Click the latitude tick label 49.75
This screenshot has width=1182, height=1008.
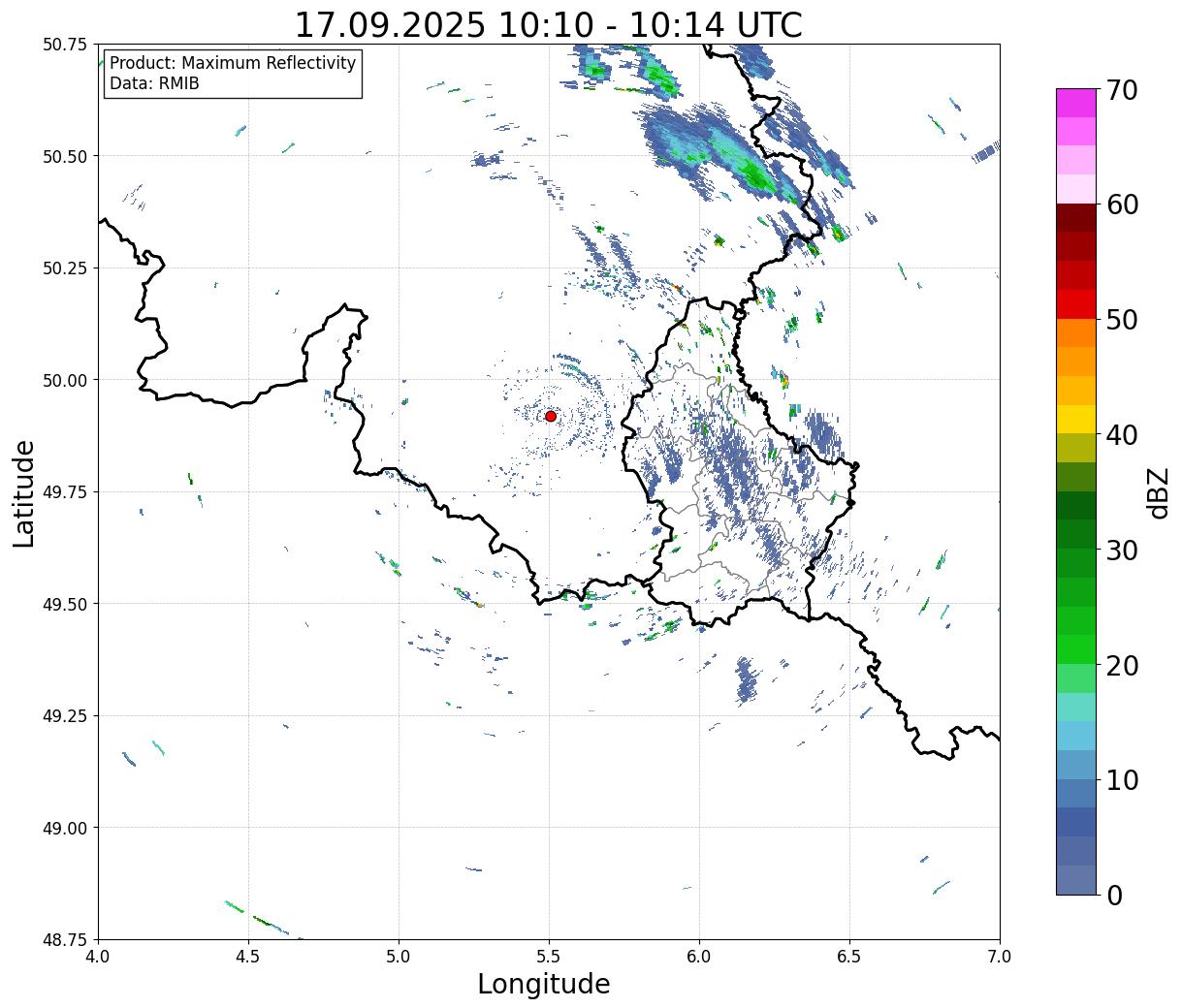(65, 492)
